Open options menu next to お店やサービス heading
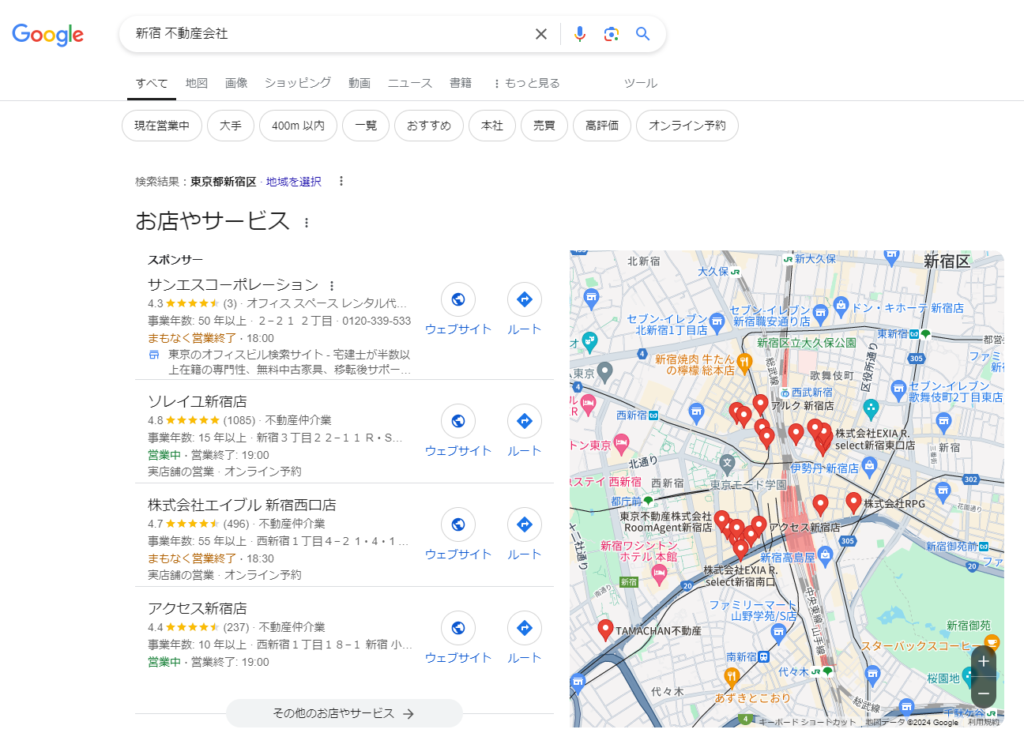The width and height of the screenshot is (1024, 733). coord(306,223)
